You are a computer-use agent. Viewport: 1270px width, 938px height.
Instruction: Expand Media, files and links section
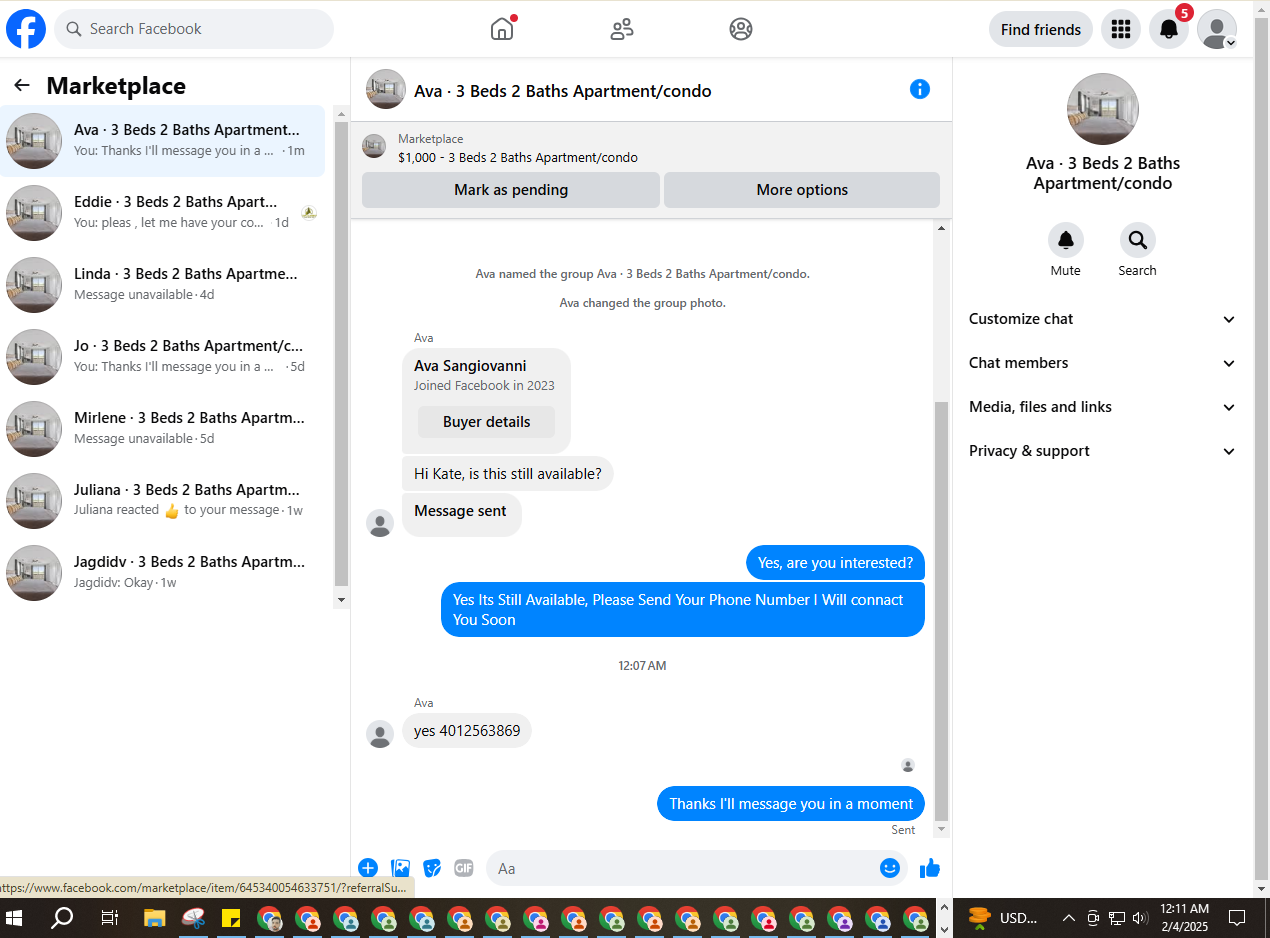pos(1103,407)
